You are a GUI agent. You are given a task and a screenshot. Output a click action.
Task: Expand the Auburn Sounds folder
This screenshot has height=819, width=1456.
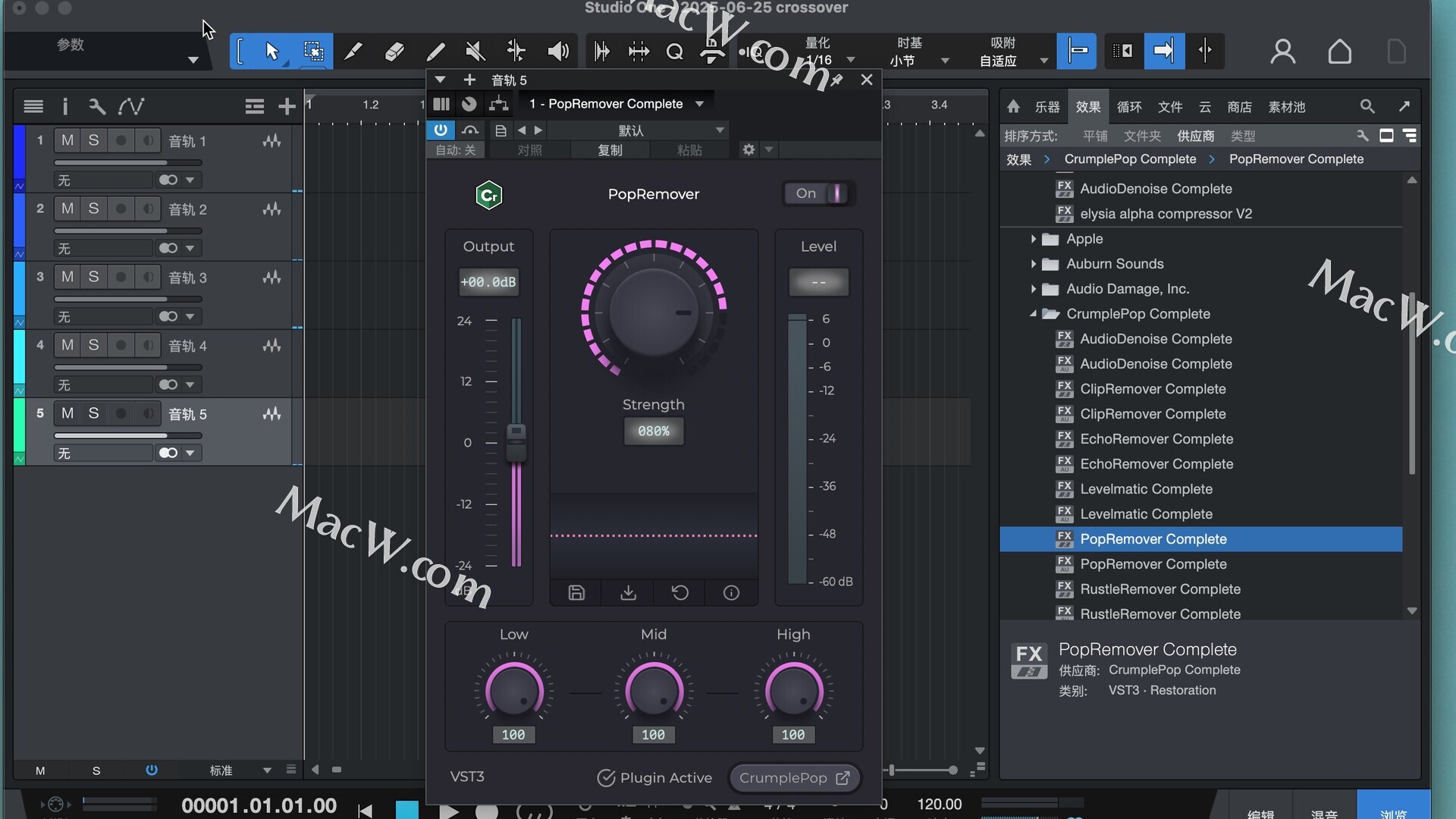[1033, 264]
